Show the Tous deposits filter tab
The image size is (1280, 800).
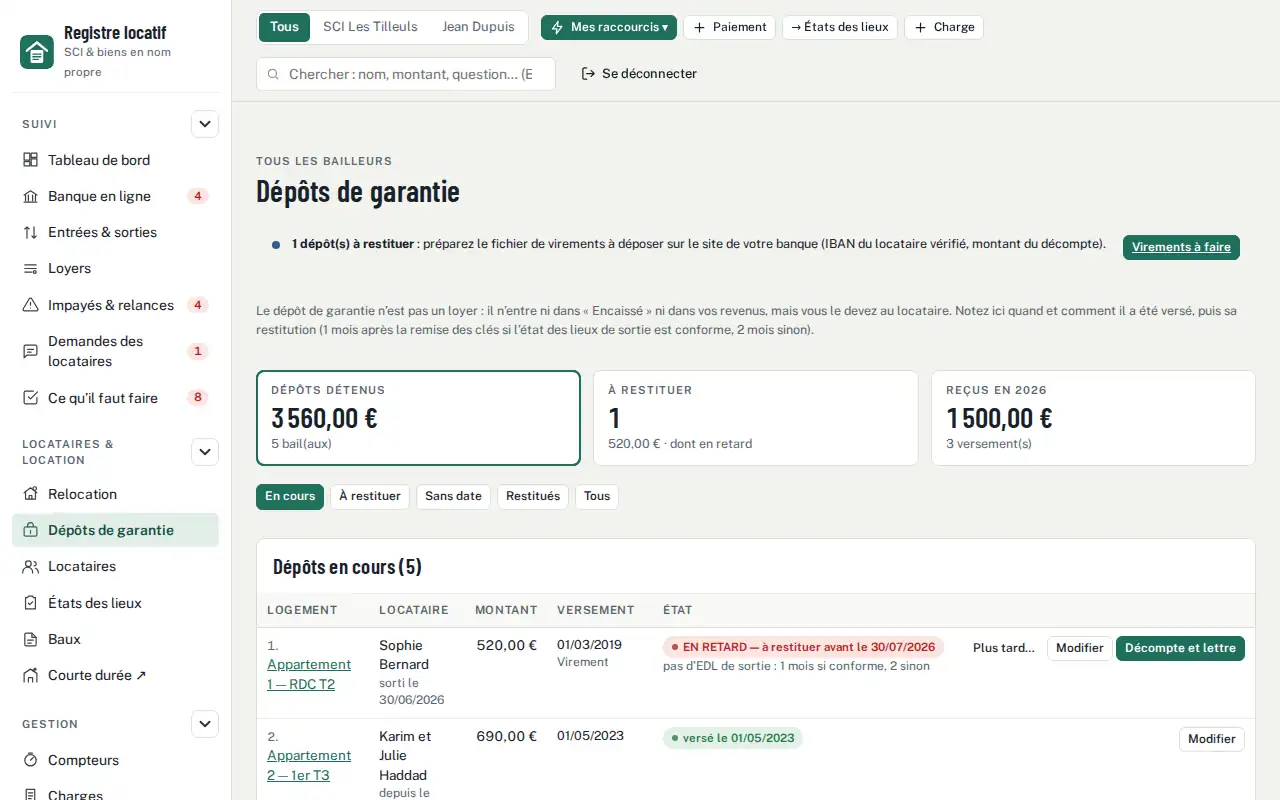(x=597, y=496)
